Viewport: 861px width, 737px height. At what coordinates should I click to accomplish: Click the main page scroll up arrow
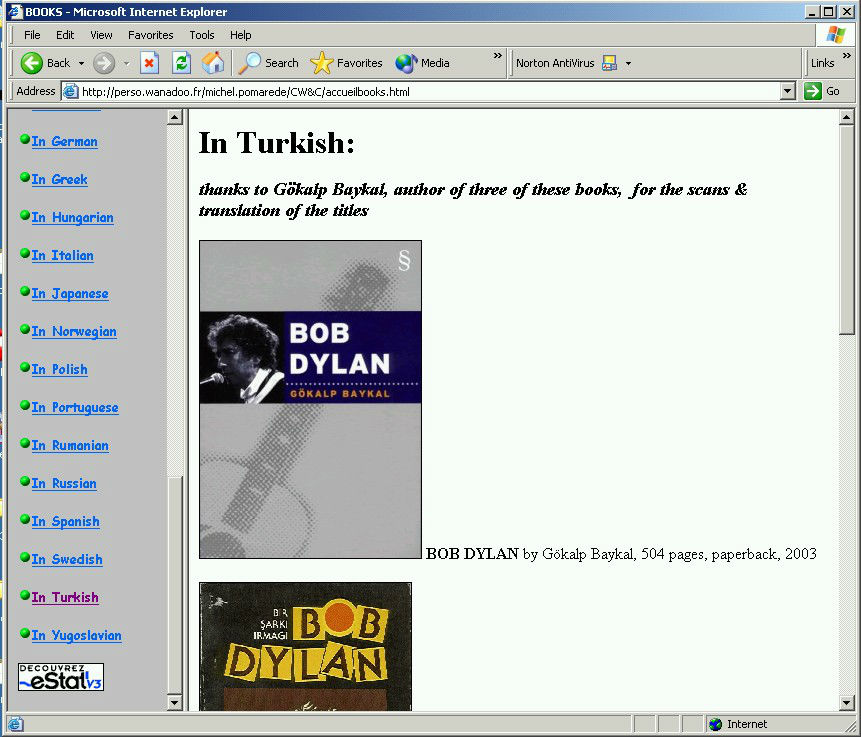pyautogui.click(x=846, y=117)
